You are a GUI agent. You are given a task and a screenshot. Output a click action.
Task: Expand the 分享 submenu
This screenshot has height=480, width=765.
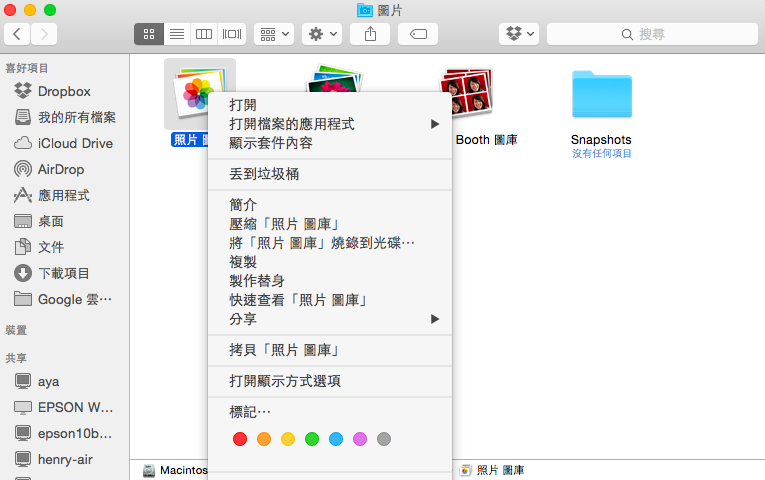tap(330, 319)
